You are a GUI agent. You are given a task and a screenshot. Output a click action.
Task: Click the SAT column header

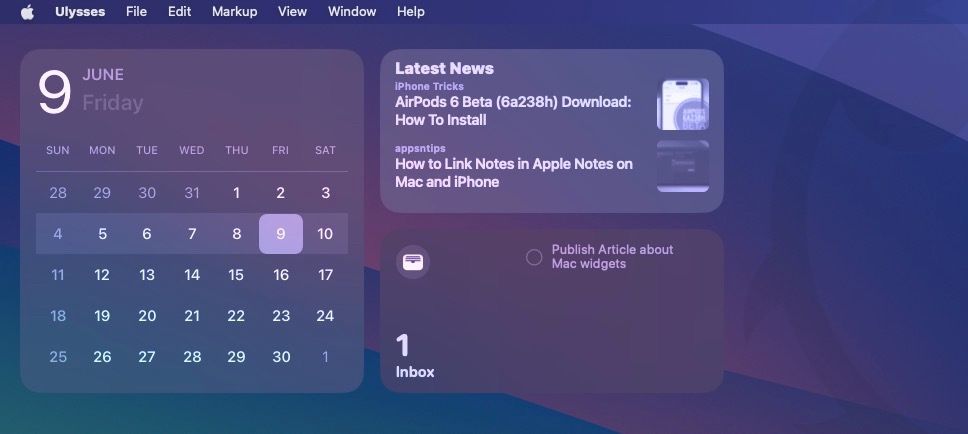coord(325,150)
